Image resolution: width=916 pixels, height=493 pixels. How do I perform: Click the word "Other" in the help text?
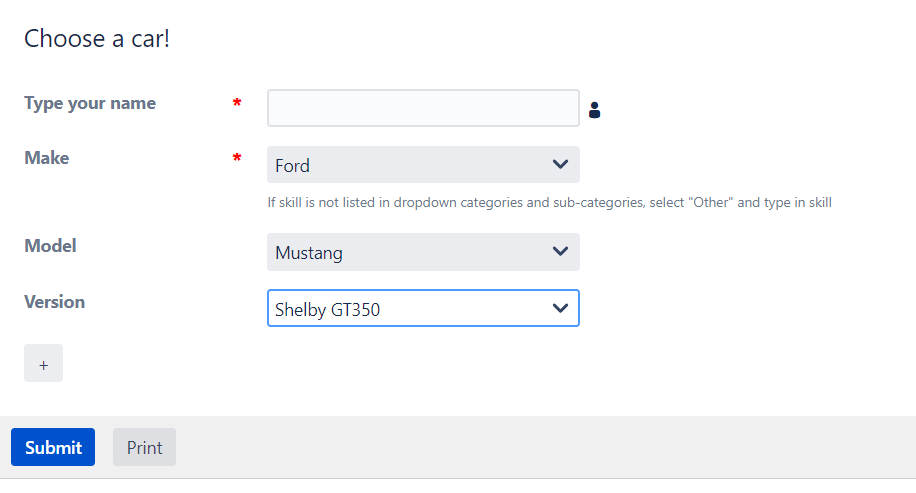click(x=711, y=203)
